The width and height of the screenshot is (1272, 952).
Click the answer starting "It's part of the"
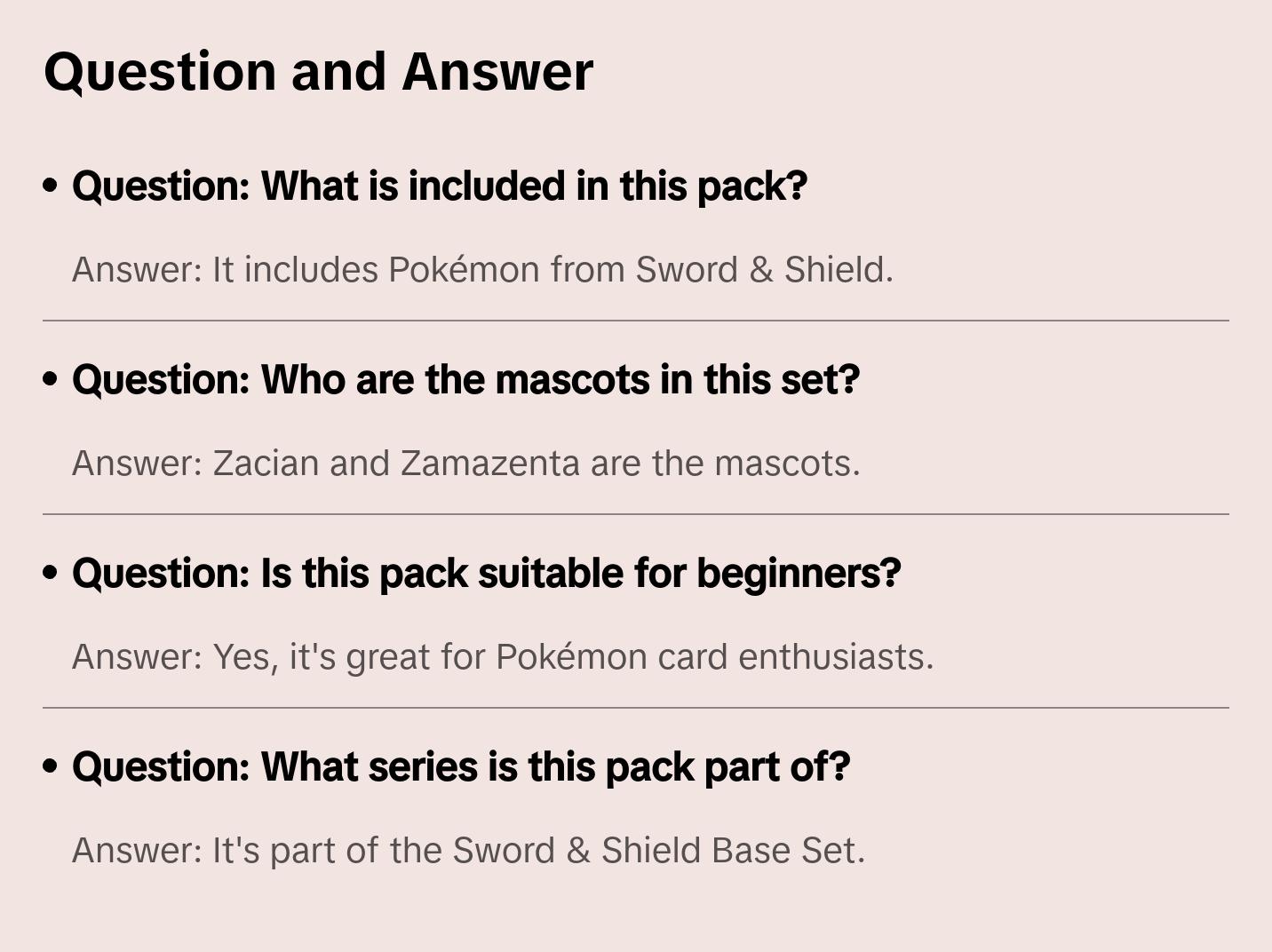(468, 851)
